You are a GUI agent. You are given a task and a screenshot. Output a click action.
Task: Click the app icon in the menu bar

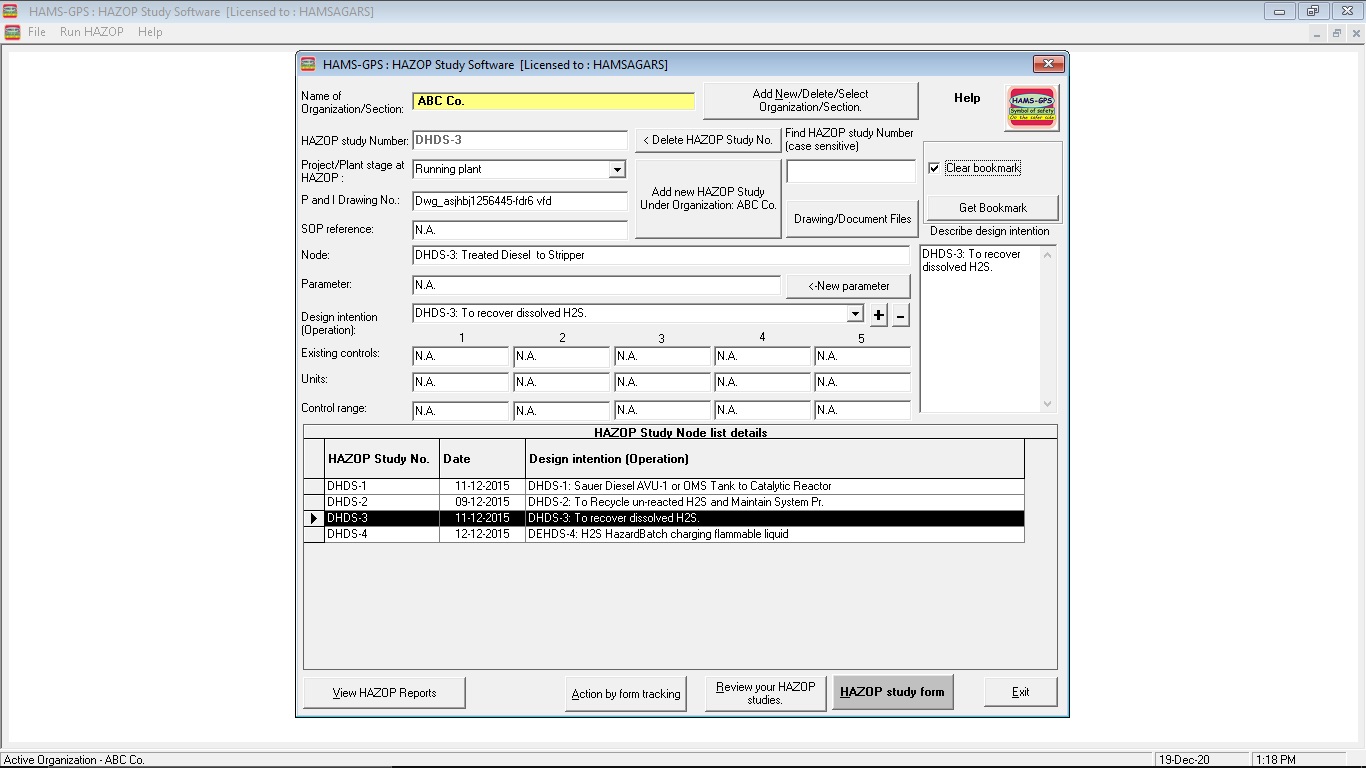pos(13,31)
